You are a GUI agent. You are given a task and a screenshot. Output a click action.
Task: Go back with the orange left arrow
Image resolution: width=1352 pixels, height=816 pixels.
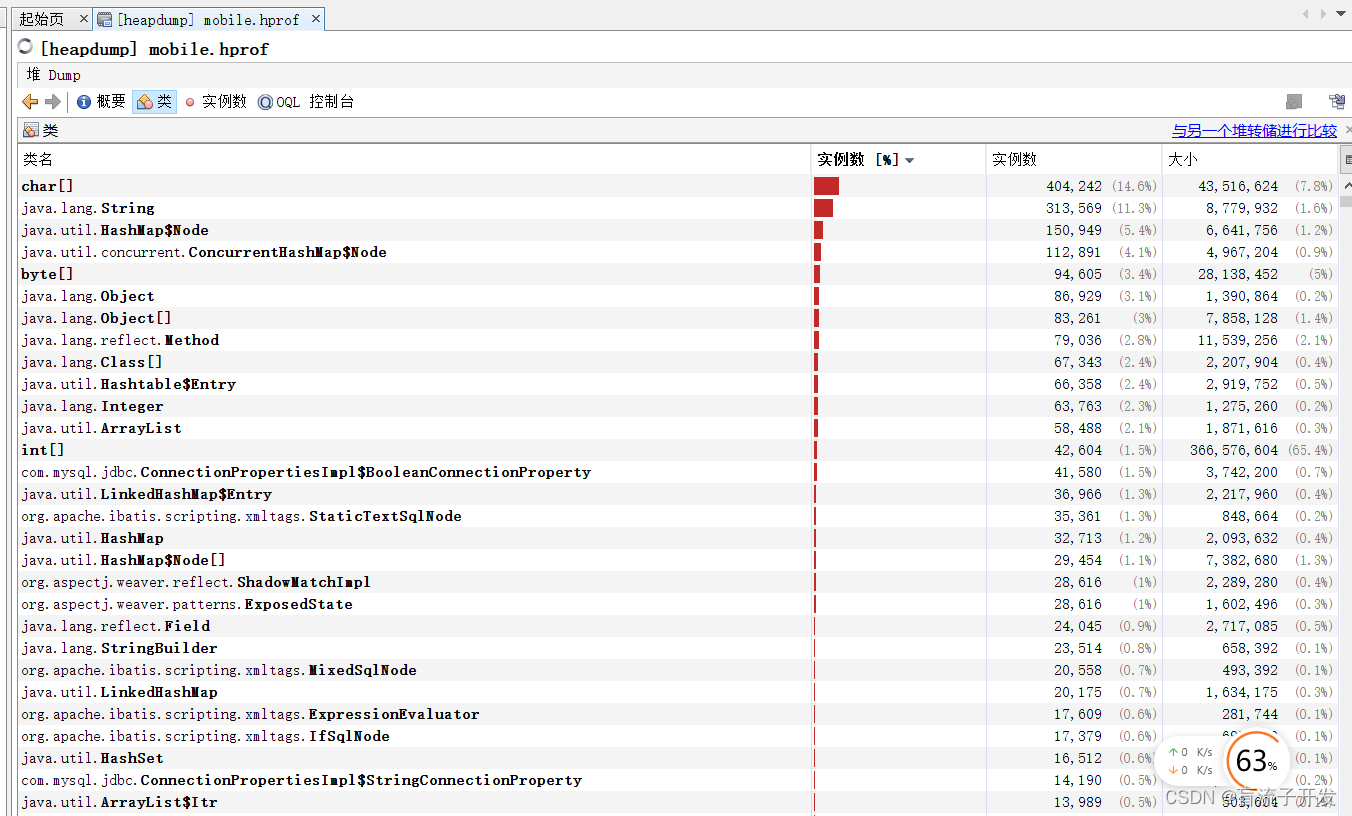click(x=30, y=102)
